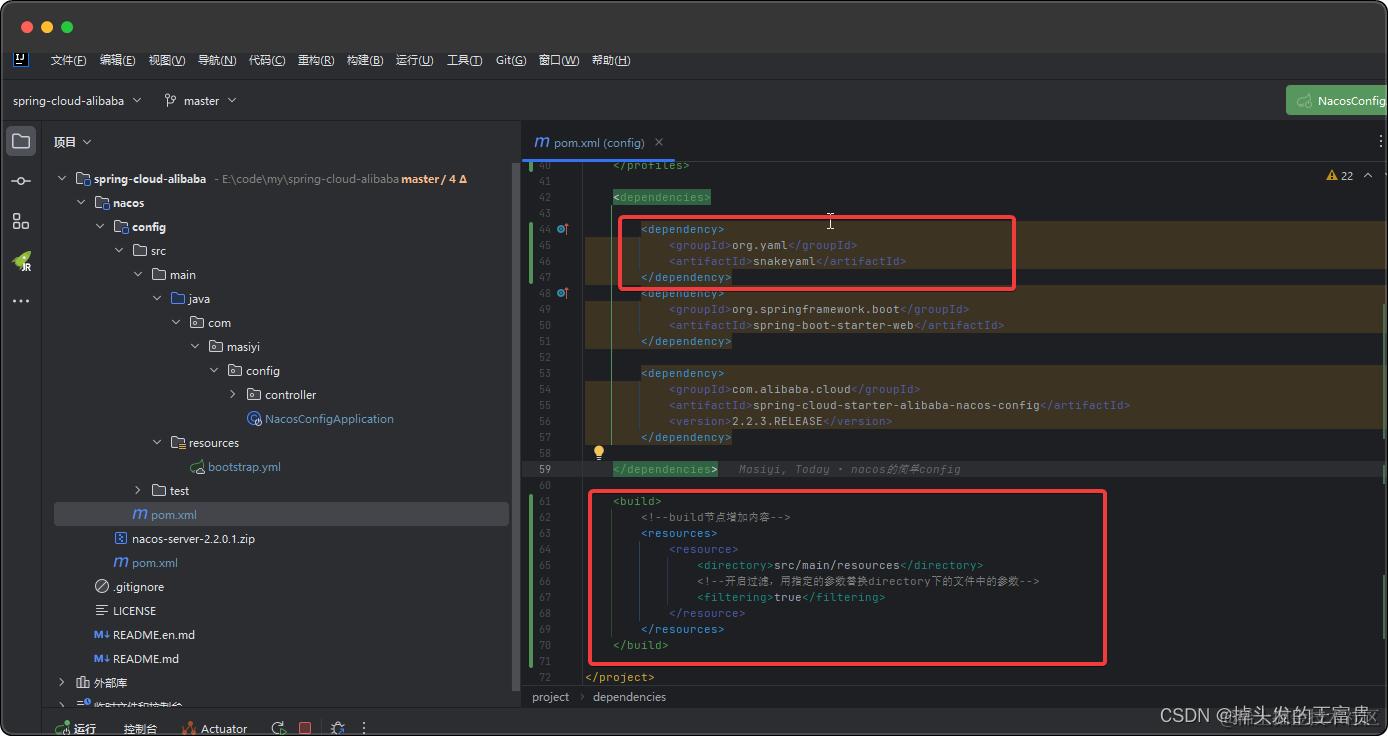Click the Git branch icon beside master

pos(170,100)
